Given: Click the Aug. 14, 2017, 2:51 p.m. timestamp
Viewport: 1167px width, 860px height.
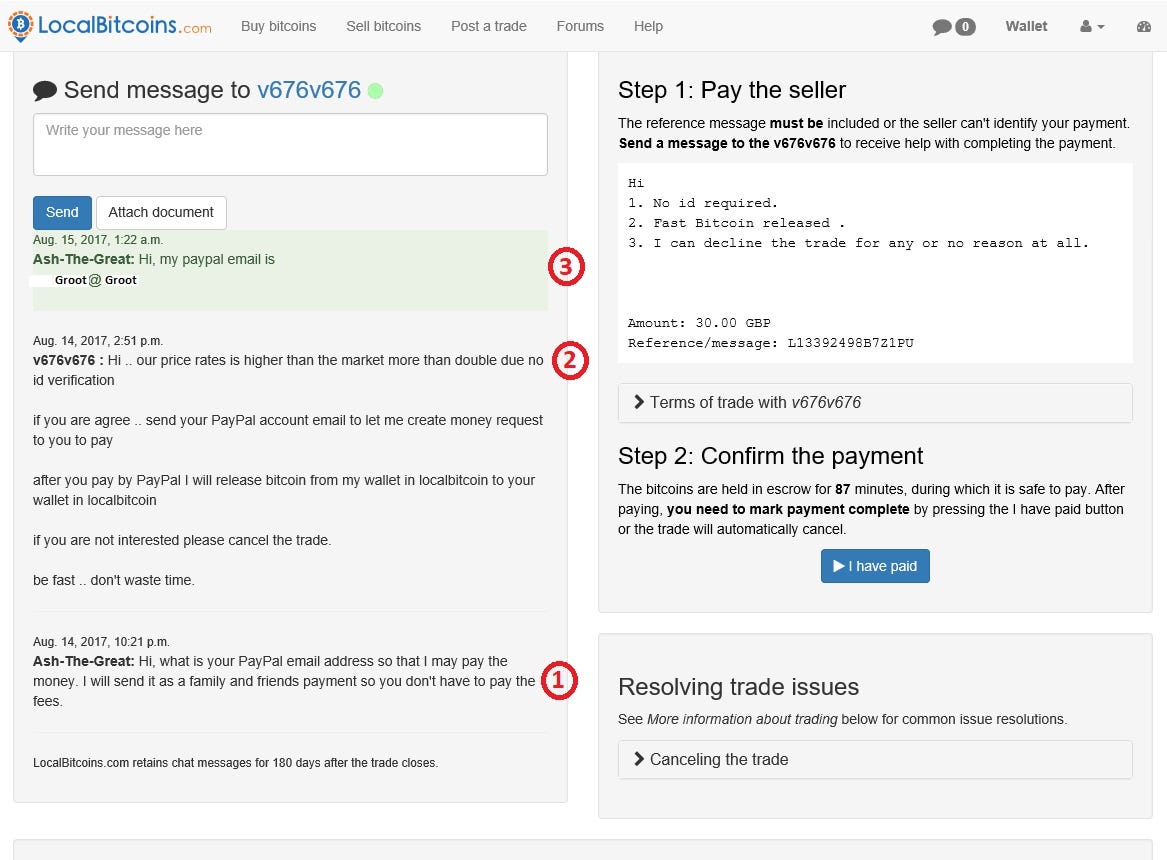Looking at the screenshot, I should pos(97,341).
